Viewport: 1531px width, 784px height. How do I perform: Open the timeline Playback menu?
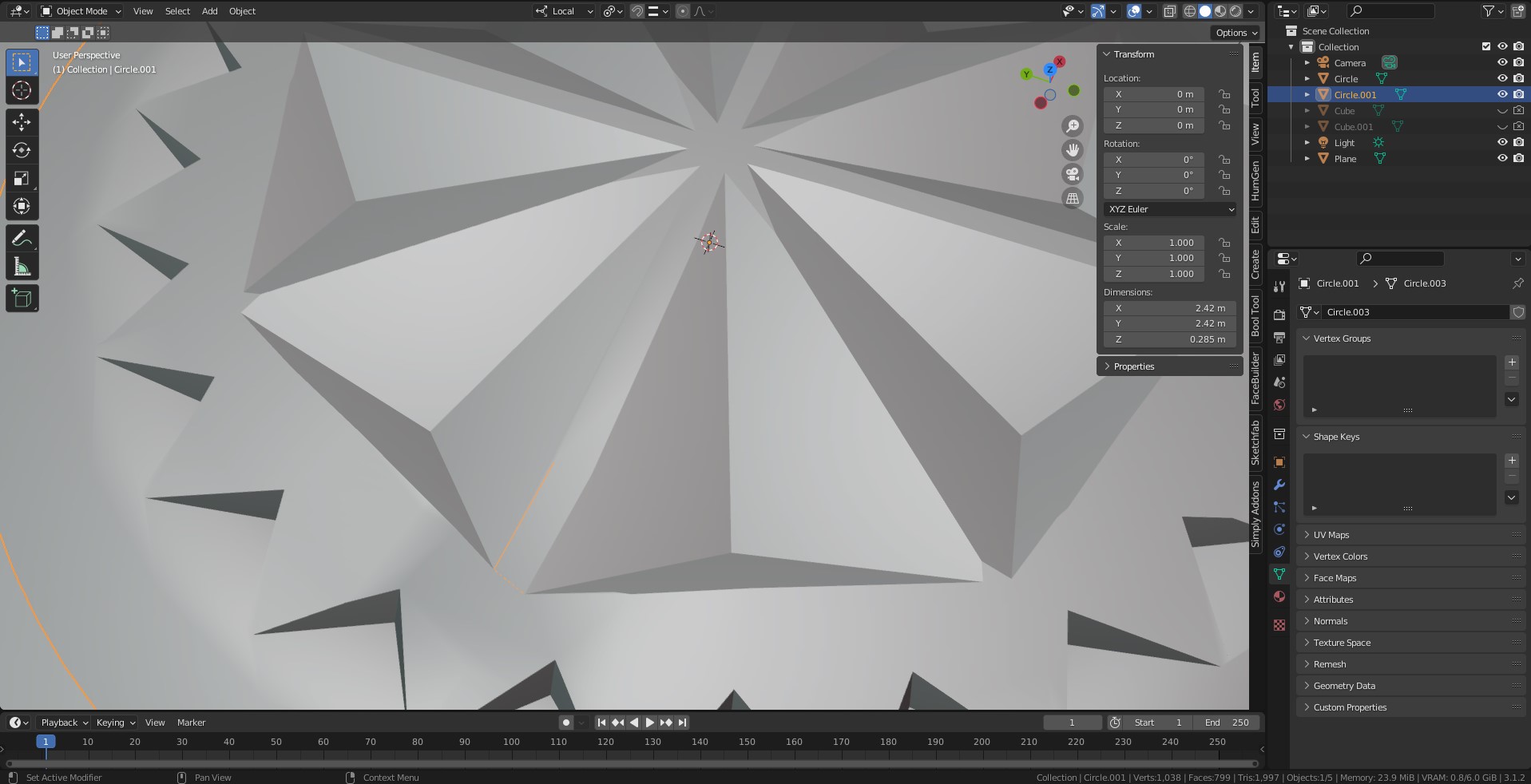[x=64, y=723]
